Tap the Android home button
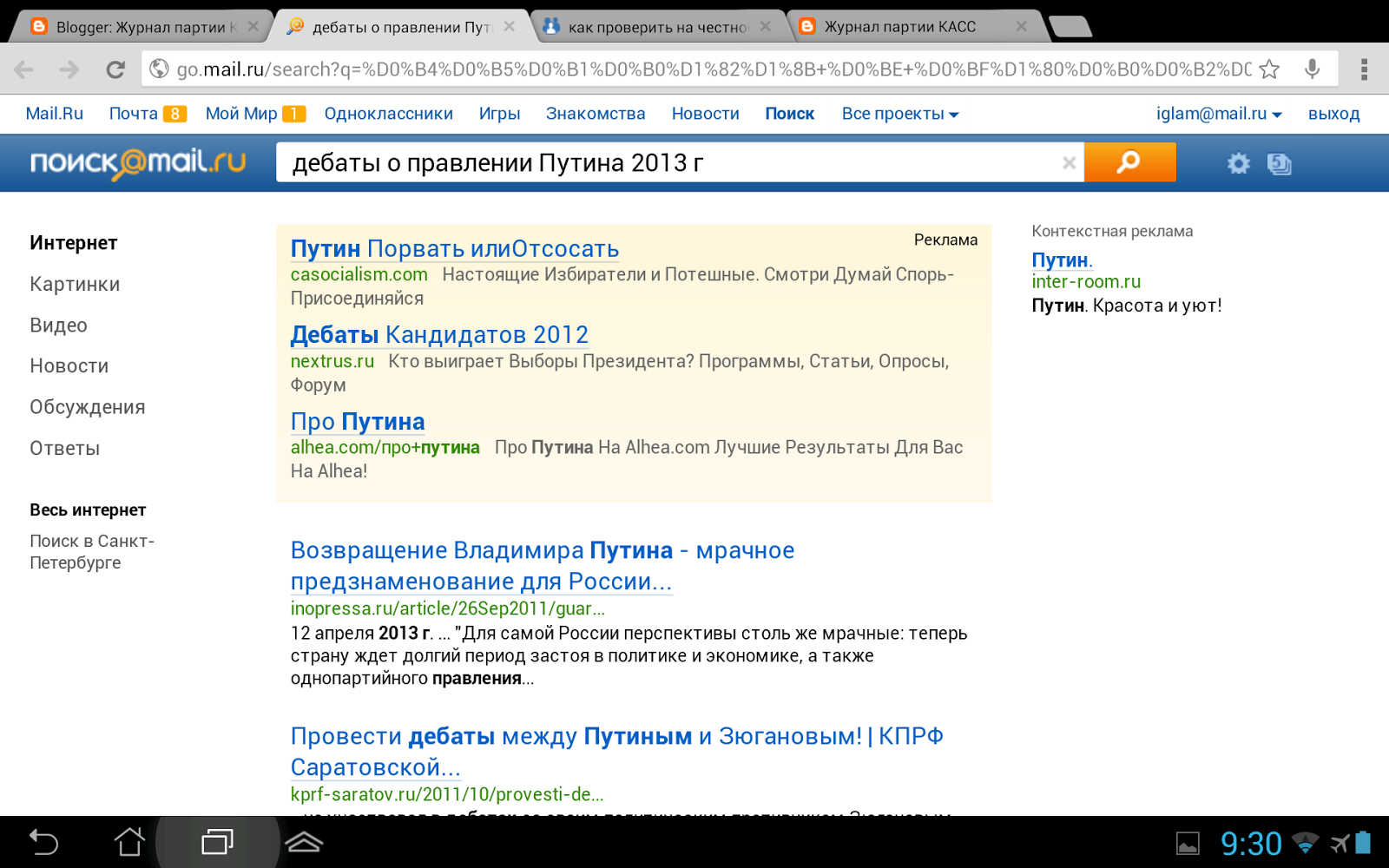The width and height of the screenshot is (1389, 868). [129, 842]
